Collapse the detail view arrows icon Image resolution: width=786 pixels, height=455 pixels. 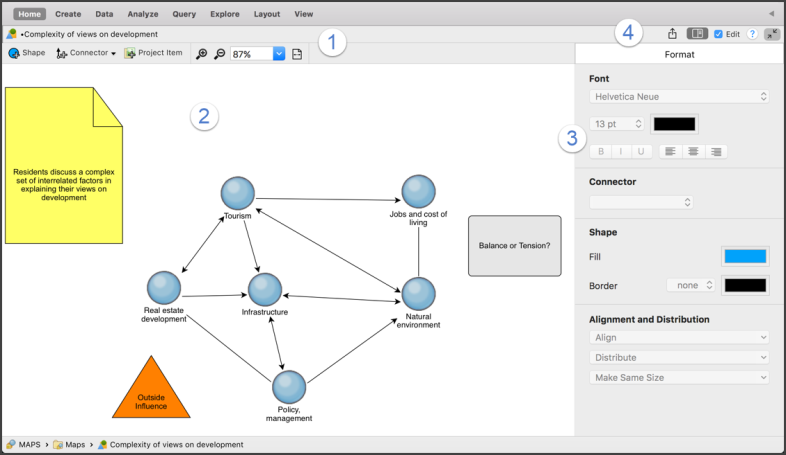pos(772,34)
